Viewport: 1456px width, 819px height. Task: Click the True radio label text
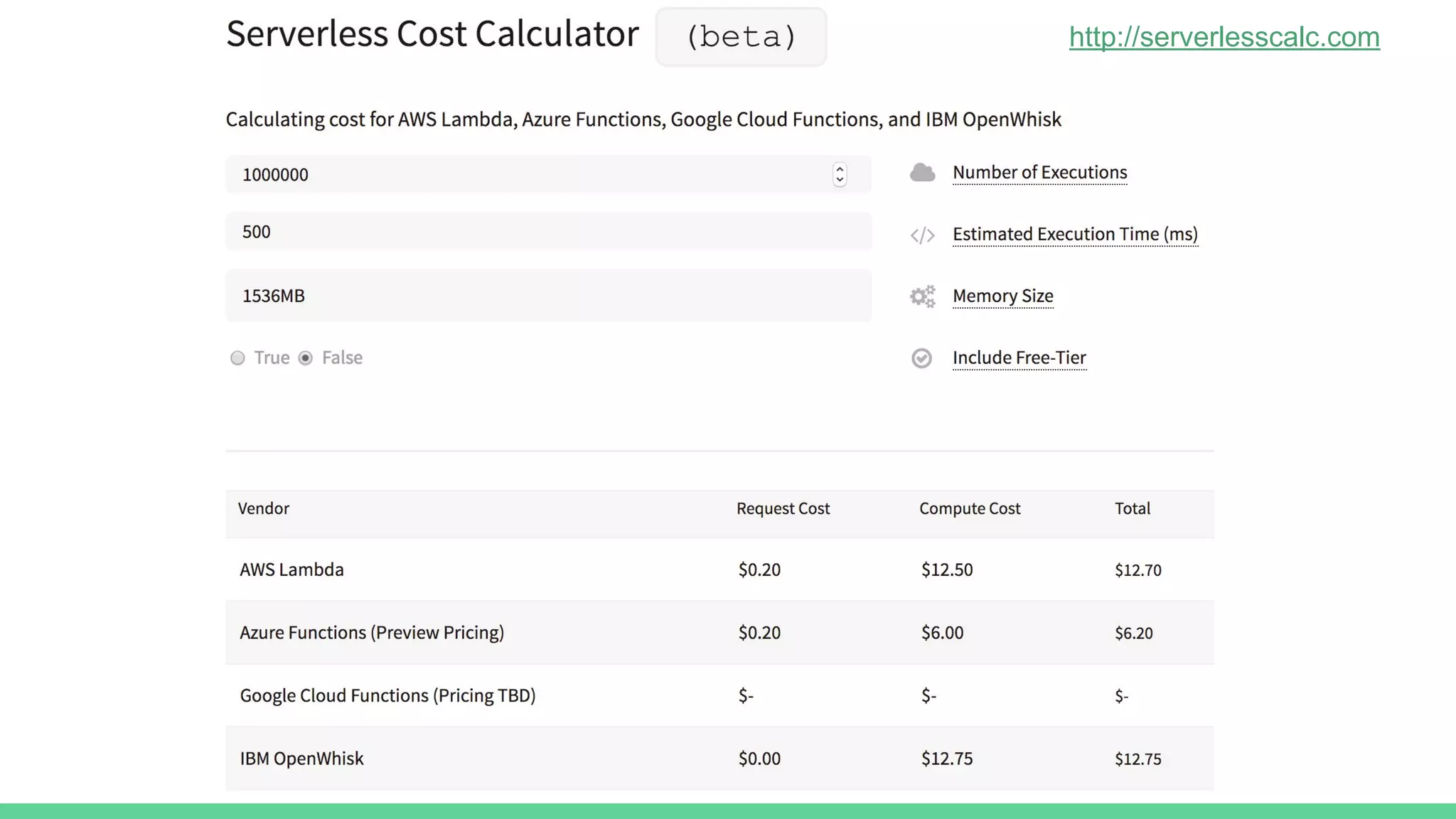pyautogui.click(x=272, y=358)
